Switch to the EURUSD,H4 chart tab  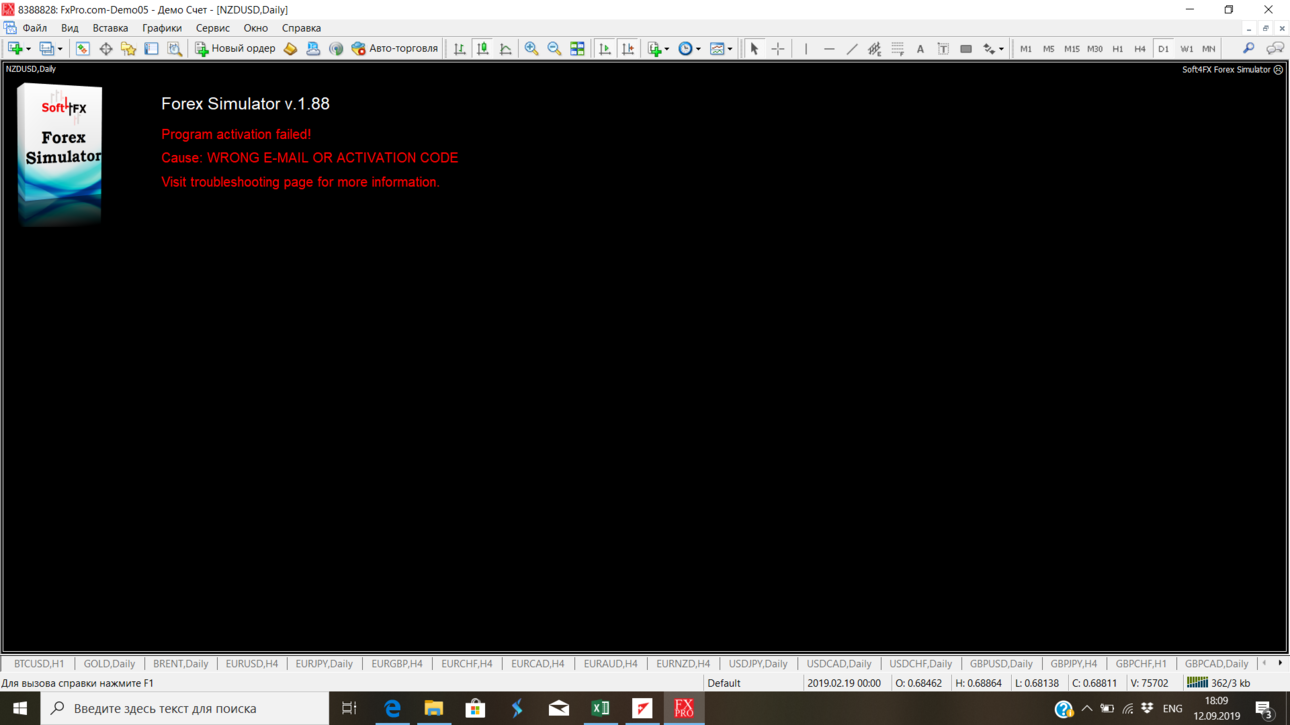(252, 664)
